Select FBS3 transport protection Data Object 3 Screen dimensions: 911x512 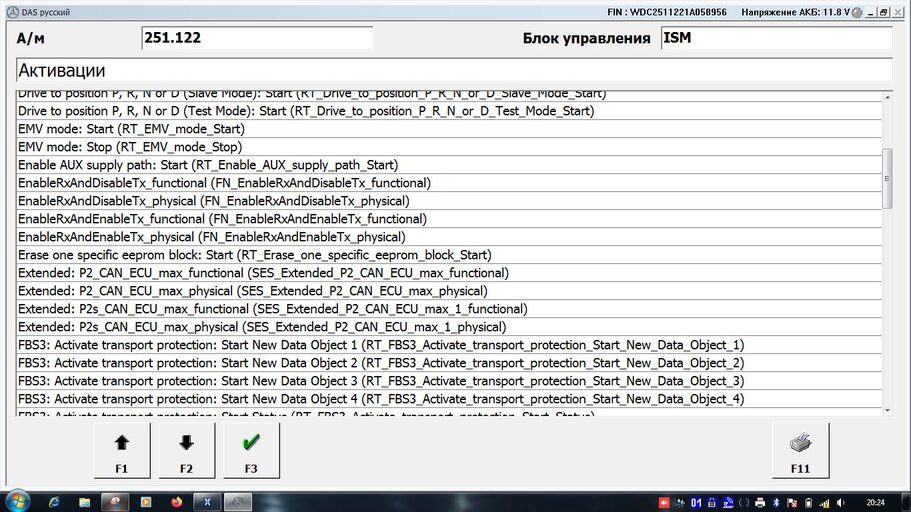[x=449, y=381]
